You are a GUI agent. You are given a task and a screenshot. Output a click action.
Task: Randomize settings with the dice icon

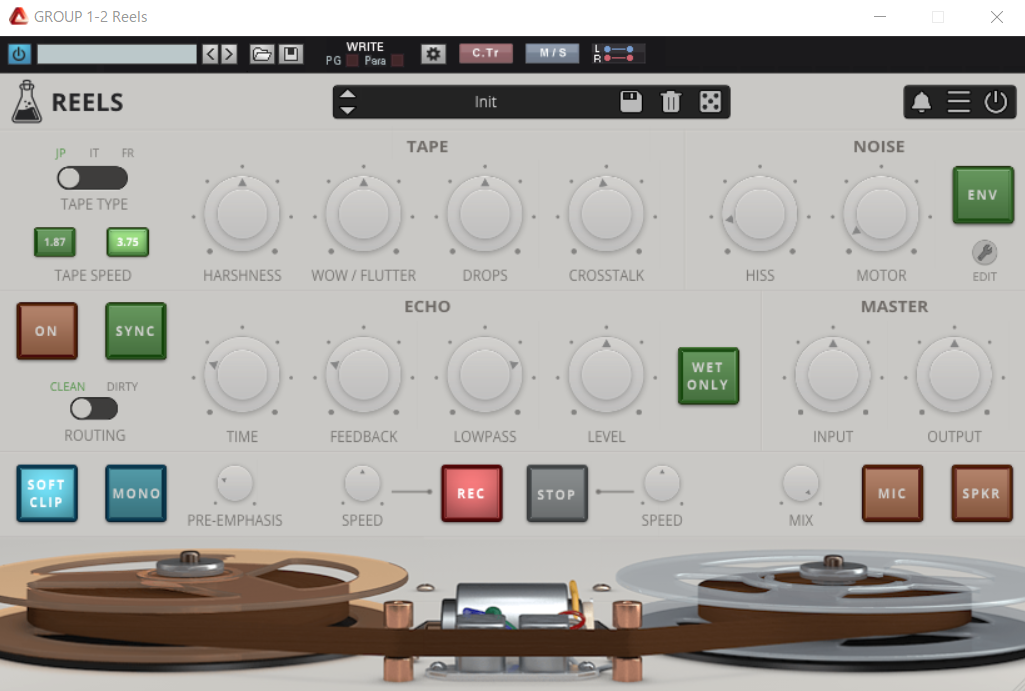pos(710,102)
